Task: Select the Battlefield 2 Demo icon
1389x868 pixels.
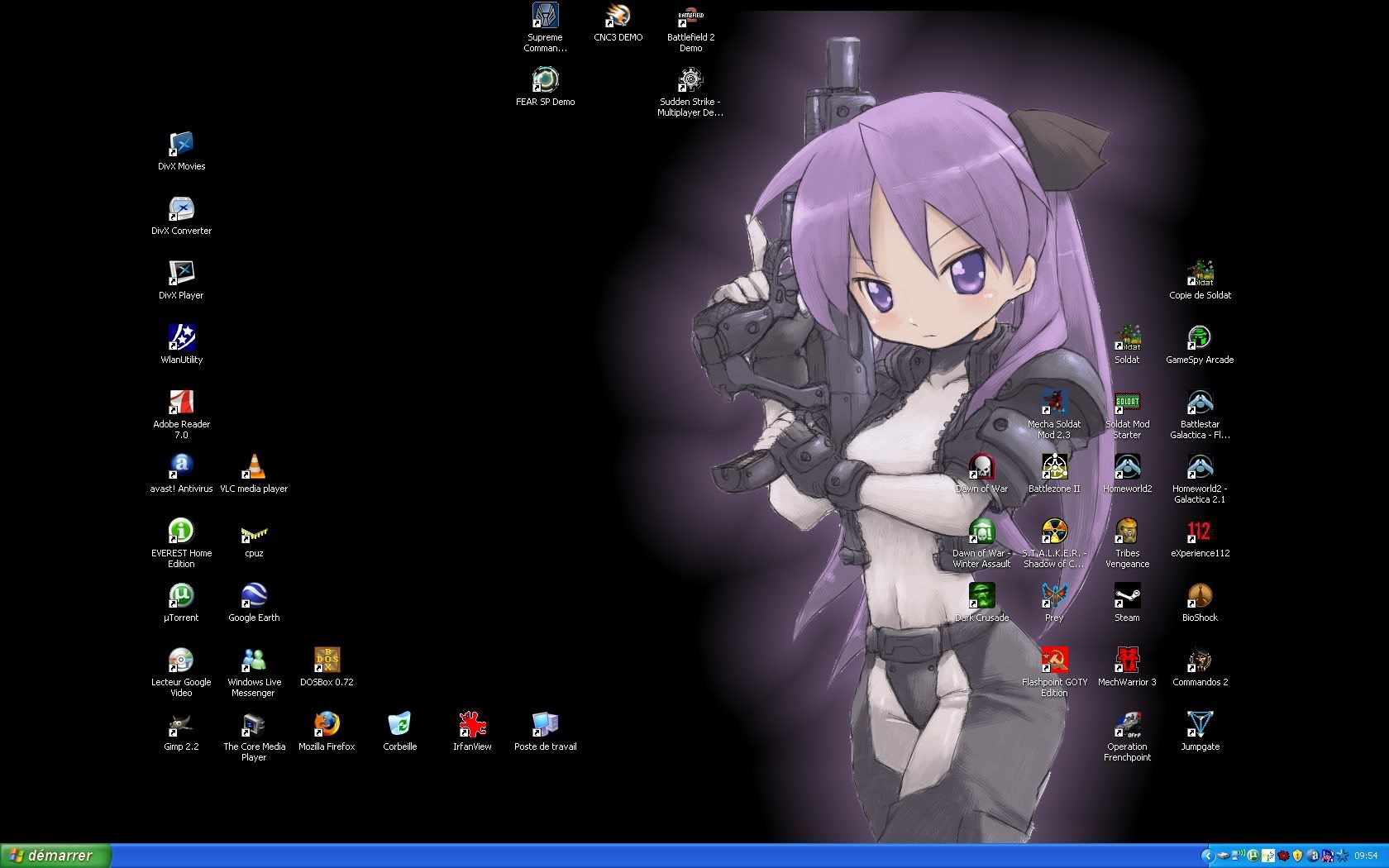Action: (690, 15)
